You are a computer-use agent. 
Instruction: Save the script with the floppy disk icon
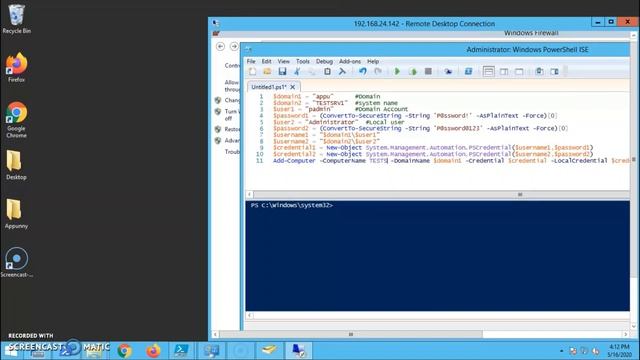pos(282,71)
